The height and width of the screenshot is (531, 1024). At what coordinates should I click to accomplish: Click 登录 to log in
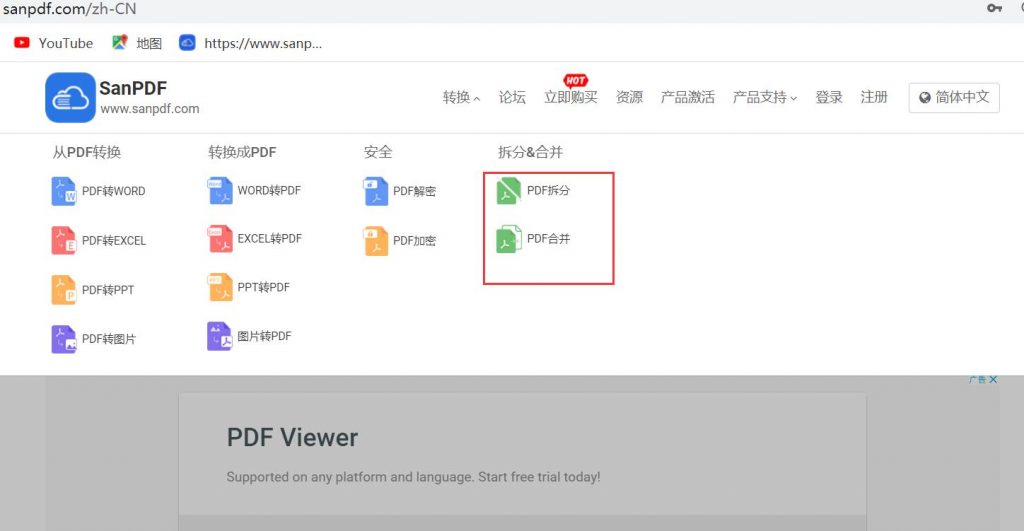click(x=829, y=97)
